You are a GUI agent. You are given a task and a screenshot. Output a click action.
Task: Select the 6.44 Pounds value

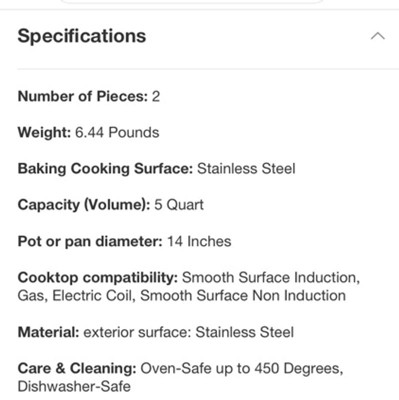(117, 133)
